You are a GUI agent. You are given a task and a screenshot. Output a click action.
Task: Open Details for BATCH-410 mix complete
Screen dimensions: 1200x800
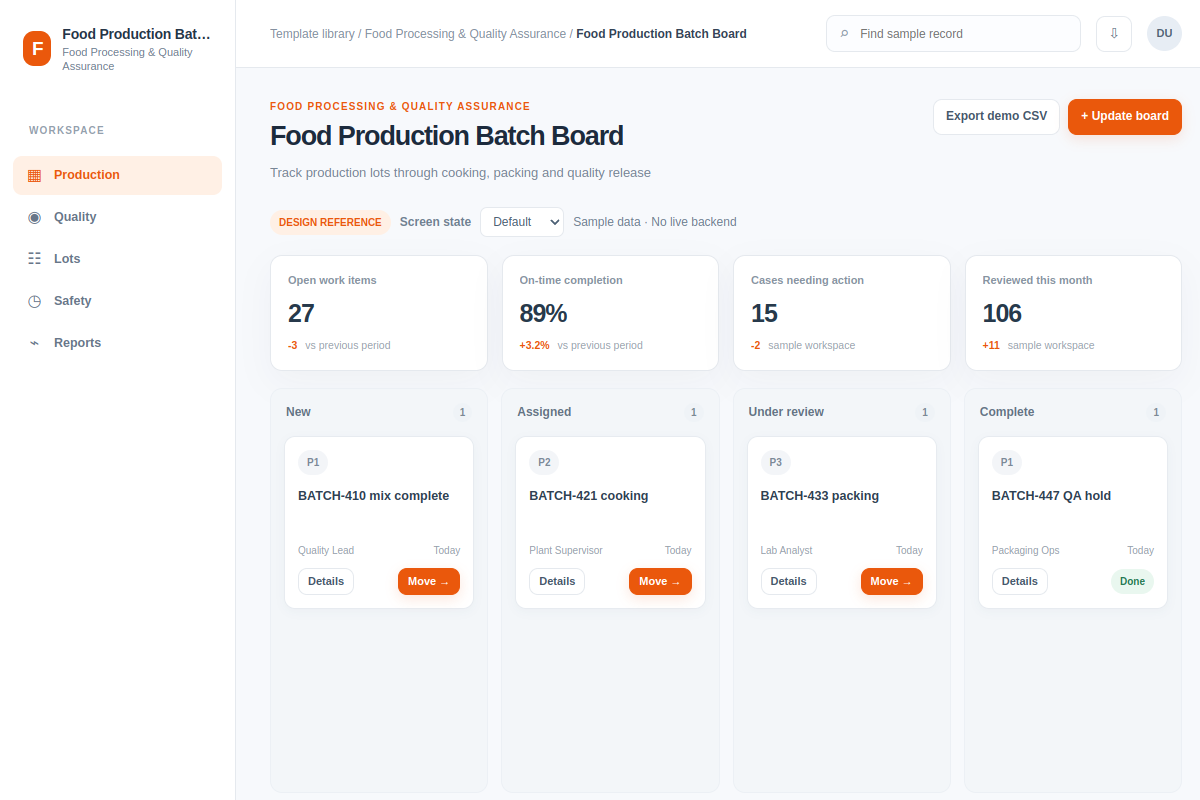coord(326,581)
